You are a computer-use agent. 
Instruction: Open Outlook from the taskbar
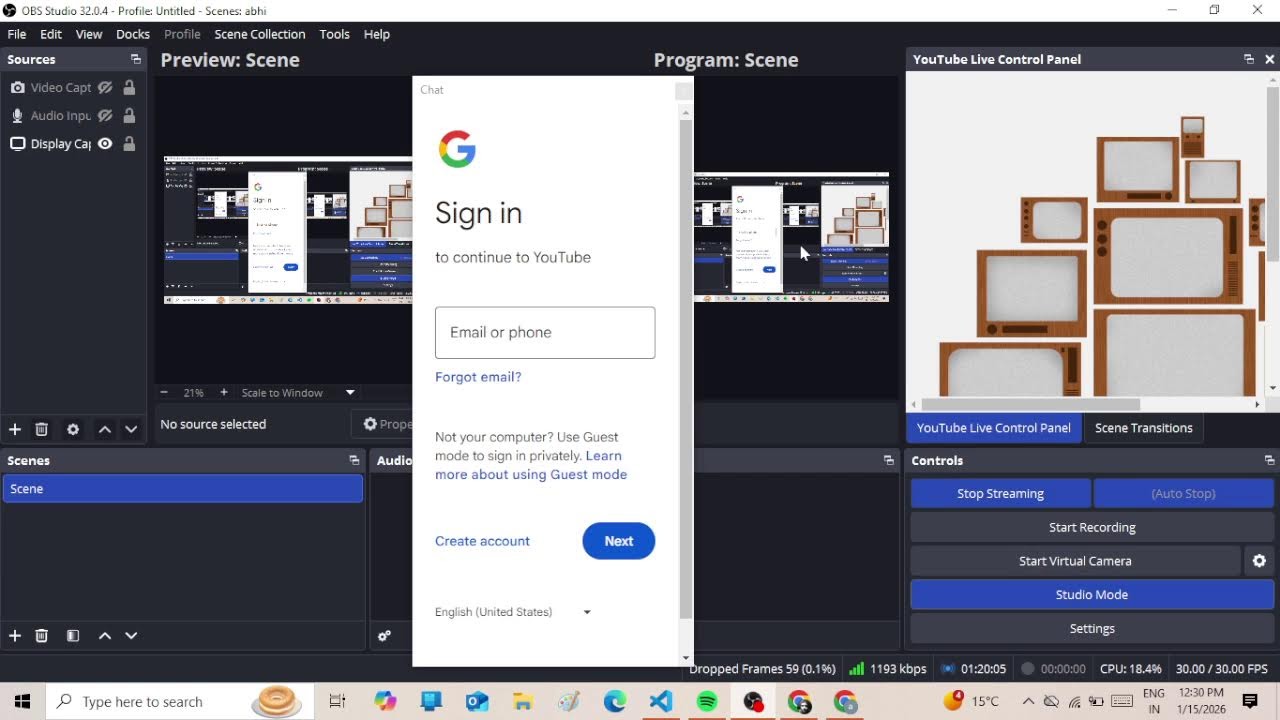point(477,702)
